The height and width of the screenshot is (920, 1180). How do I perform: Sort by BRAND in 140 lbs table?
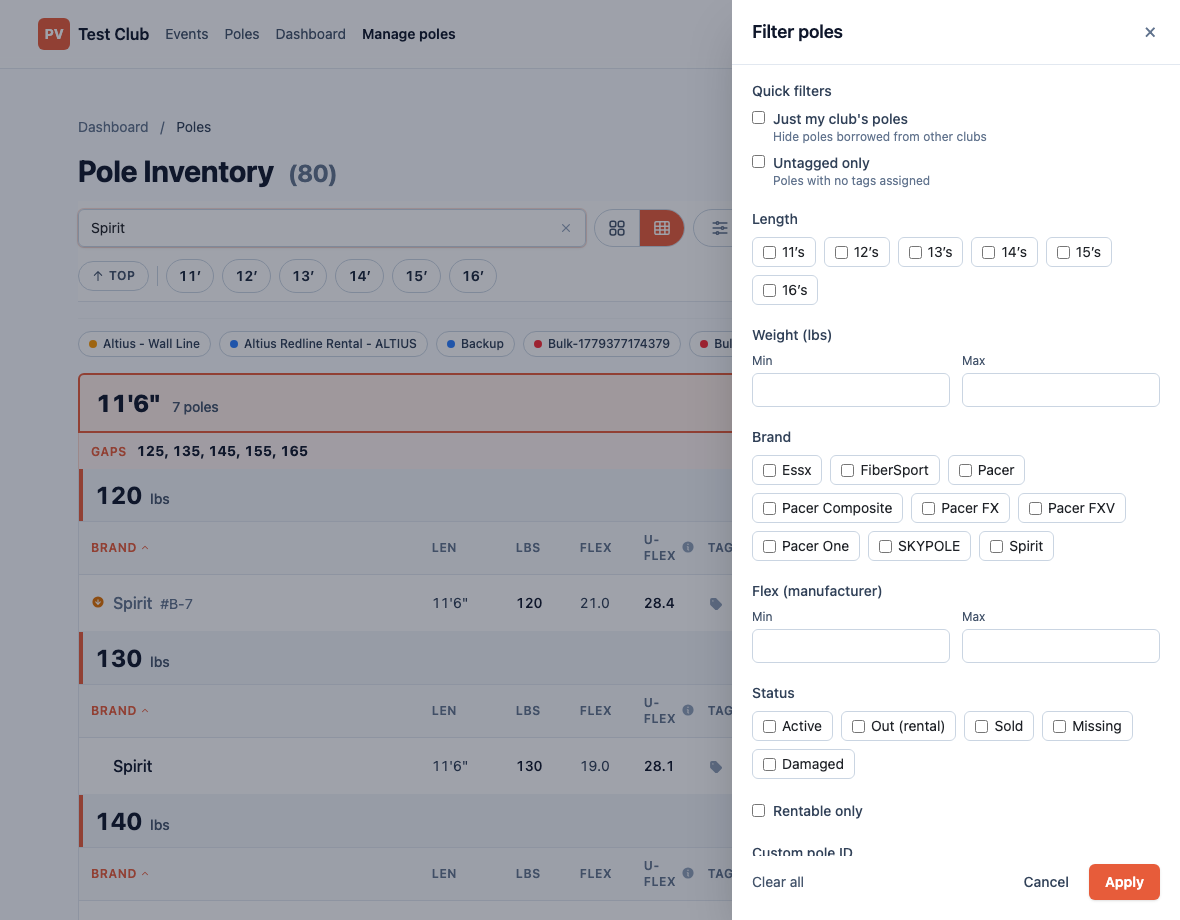[x=120, y=873]
